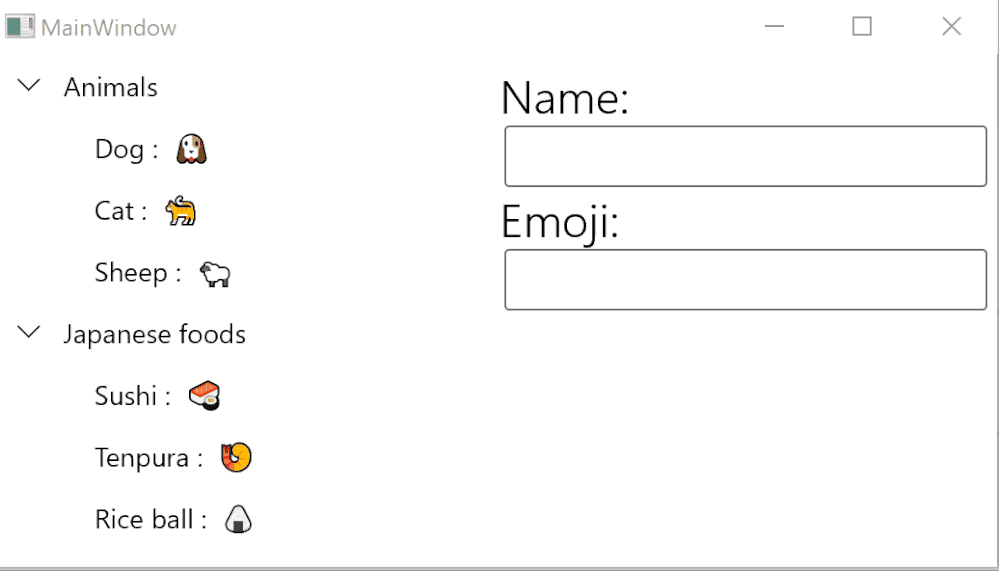Viewport: 999px width, 571px height.
Task: Focus the Emoji text box
Action: click(745, 280)
